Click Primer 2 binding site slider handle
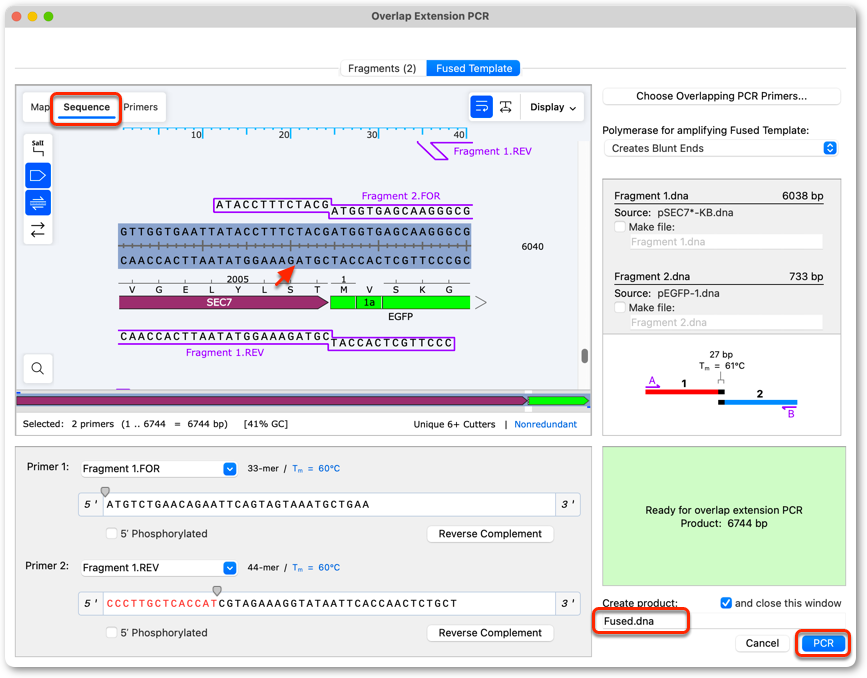The height and width of the screenshot is (678, 867). [x=217, y=591]
